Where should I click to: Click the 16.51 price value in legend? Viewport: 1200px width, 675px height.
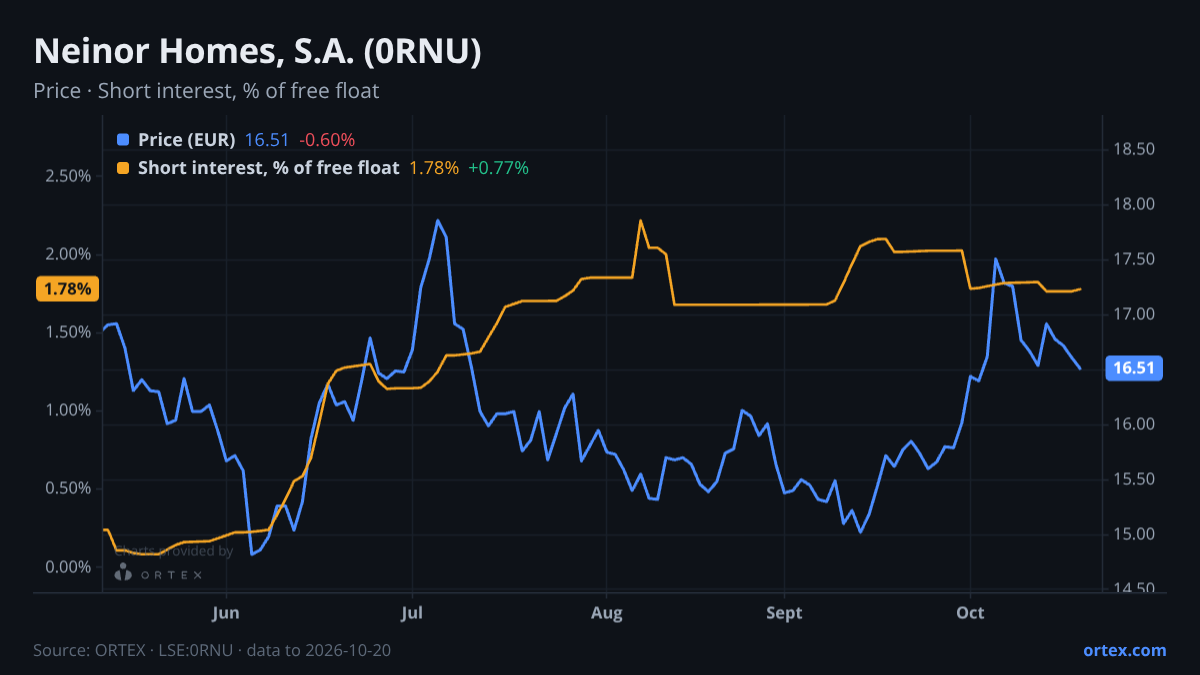267,140
